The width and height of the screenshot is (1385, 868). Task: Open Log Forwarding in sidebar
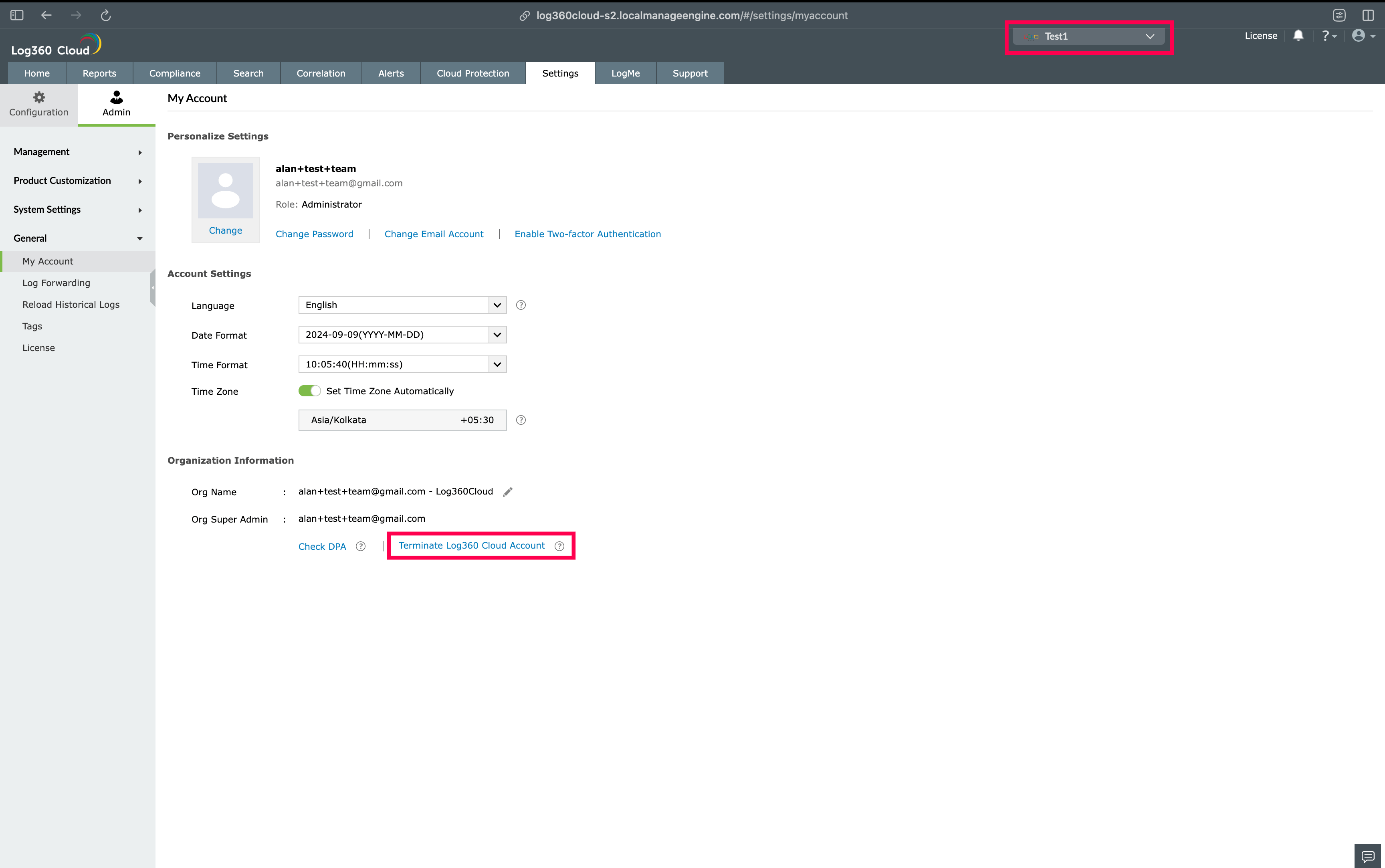(56, 283)
